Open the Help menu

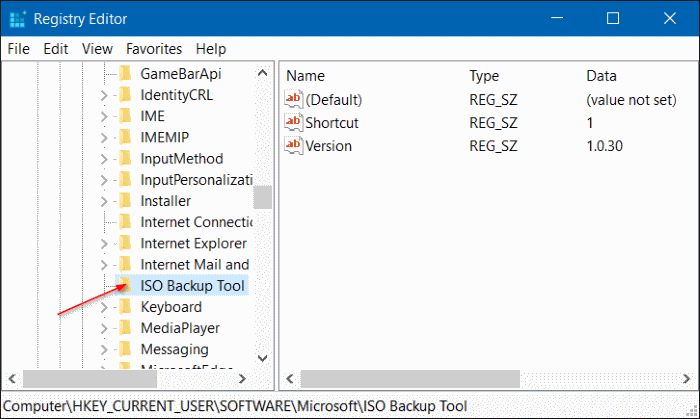pos(211,49)
